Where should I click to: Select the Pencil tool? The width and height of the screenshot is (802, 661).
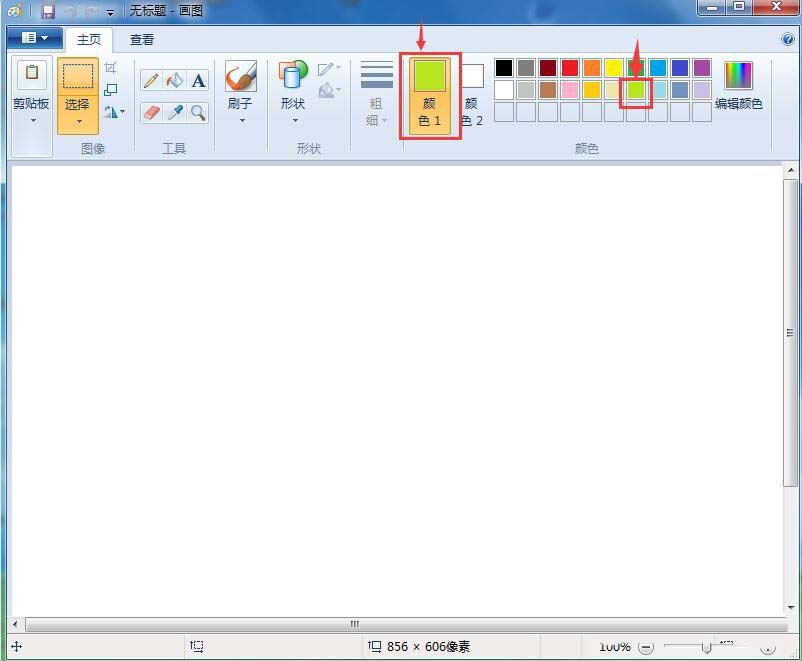tap(151, 80)
